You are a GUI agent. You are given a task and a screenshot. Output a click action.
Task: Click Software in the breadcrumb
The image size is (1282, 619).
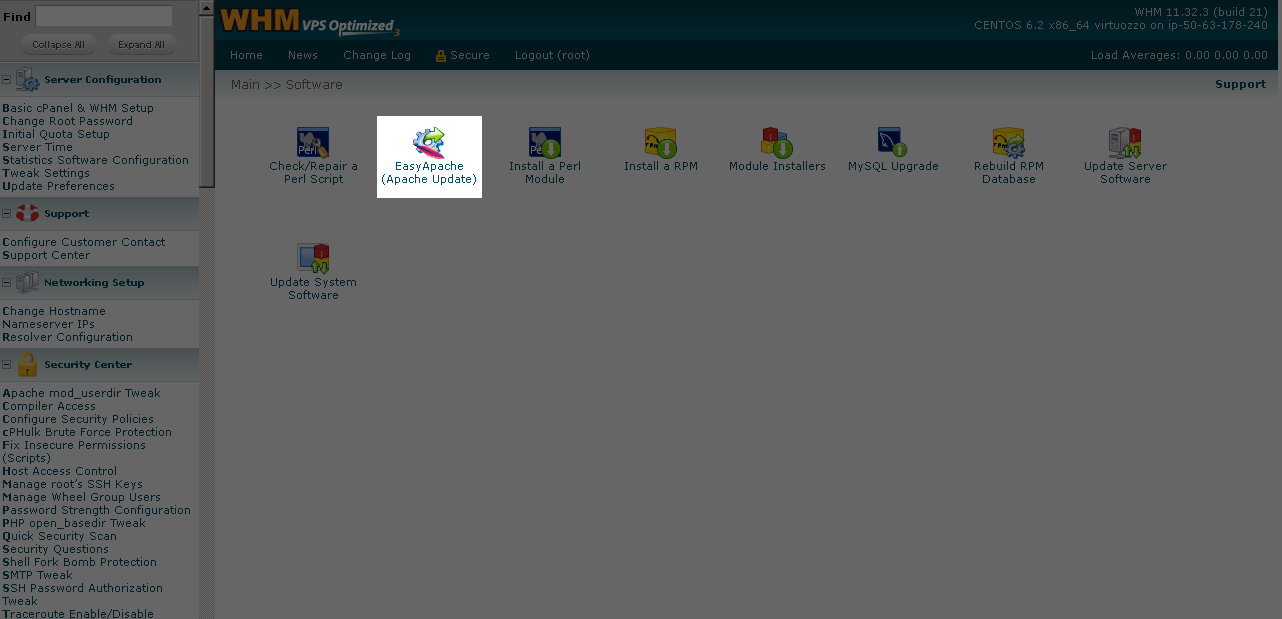314,85
